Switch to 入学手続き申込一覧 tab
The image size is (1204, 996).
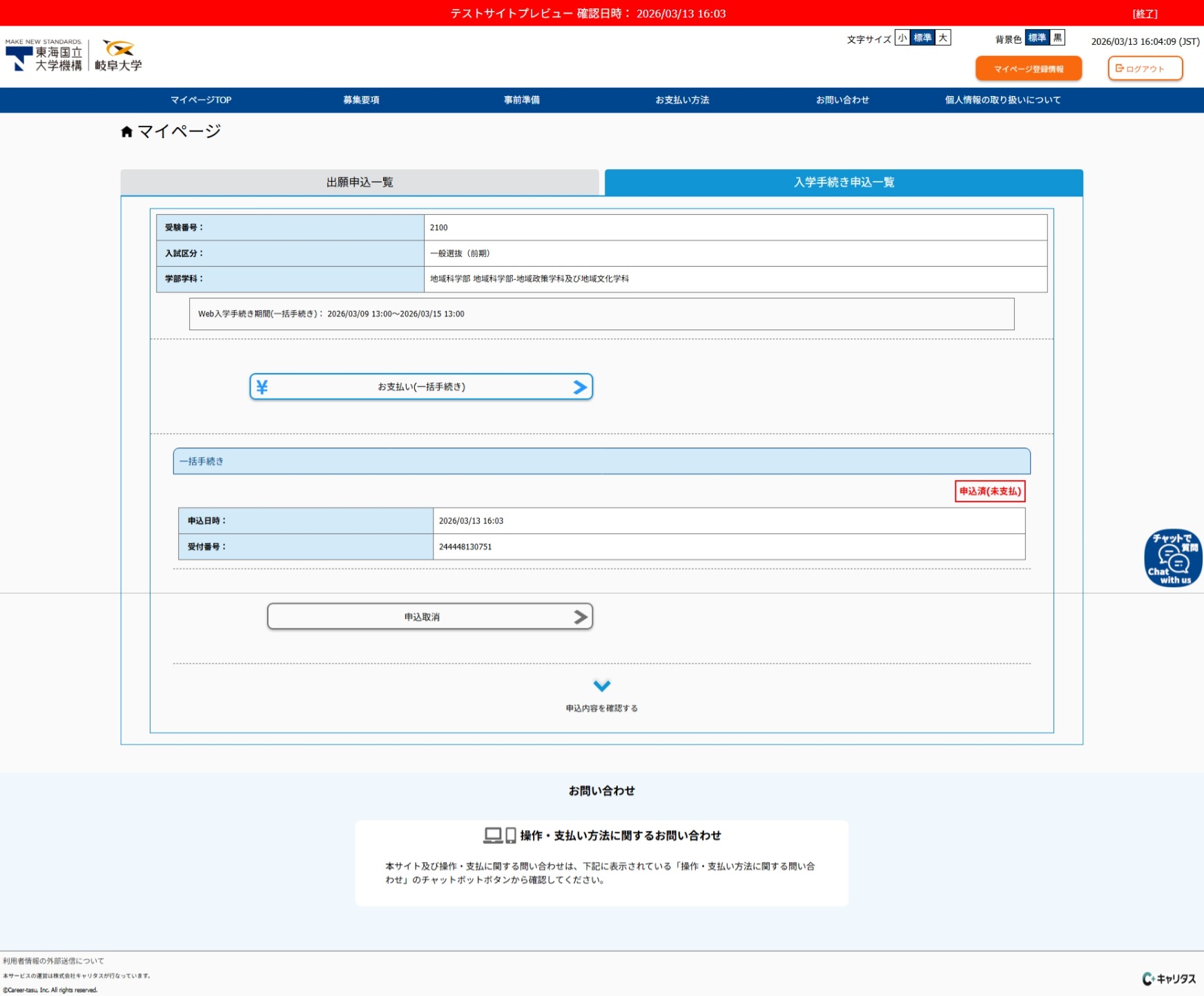[x=844, y=182]
